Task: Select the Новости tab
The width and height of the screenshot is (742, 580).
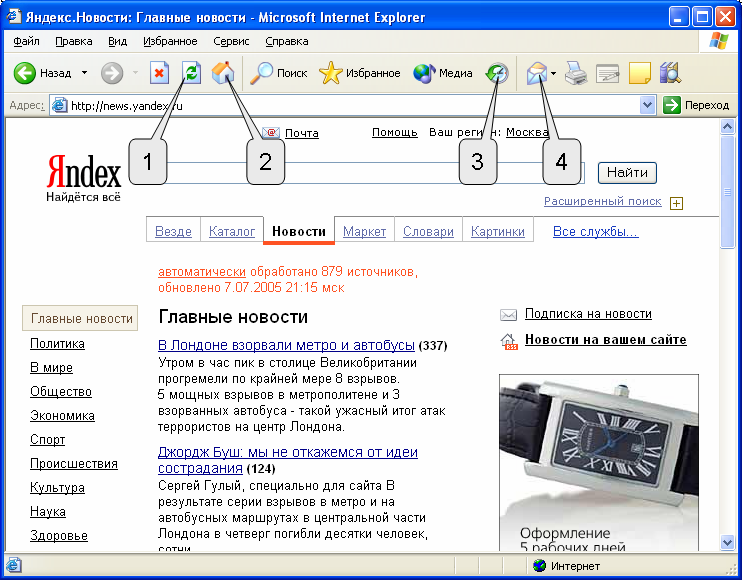Action: [x=299, y=231]
